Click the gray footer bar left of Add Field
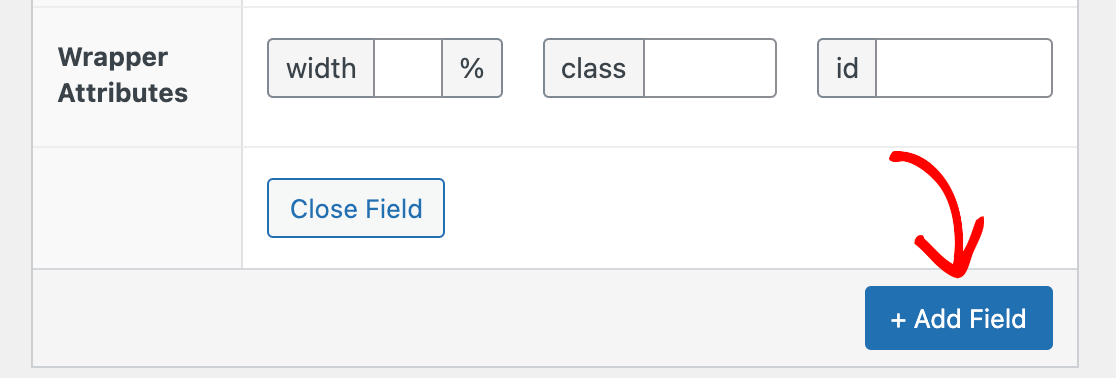 [448, 317]
